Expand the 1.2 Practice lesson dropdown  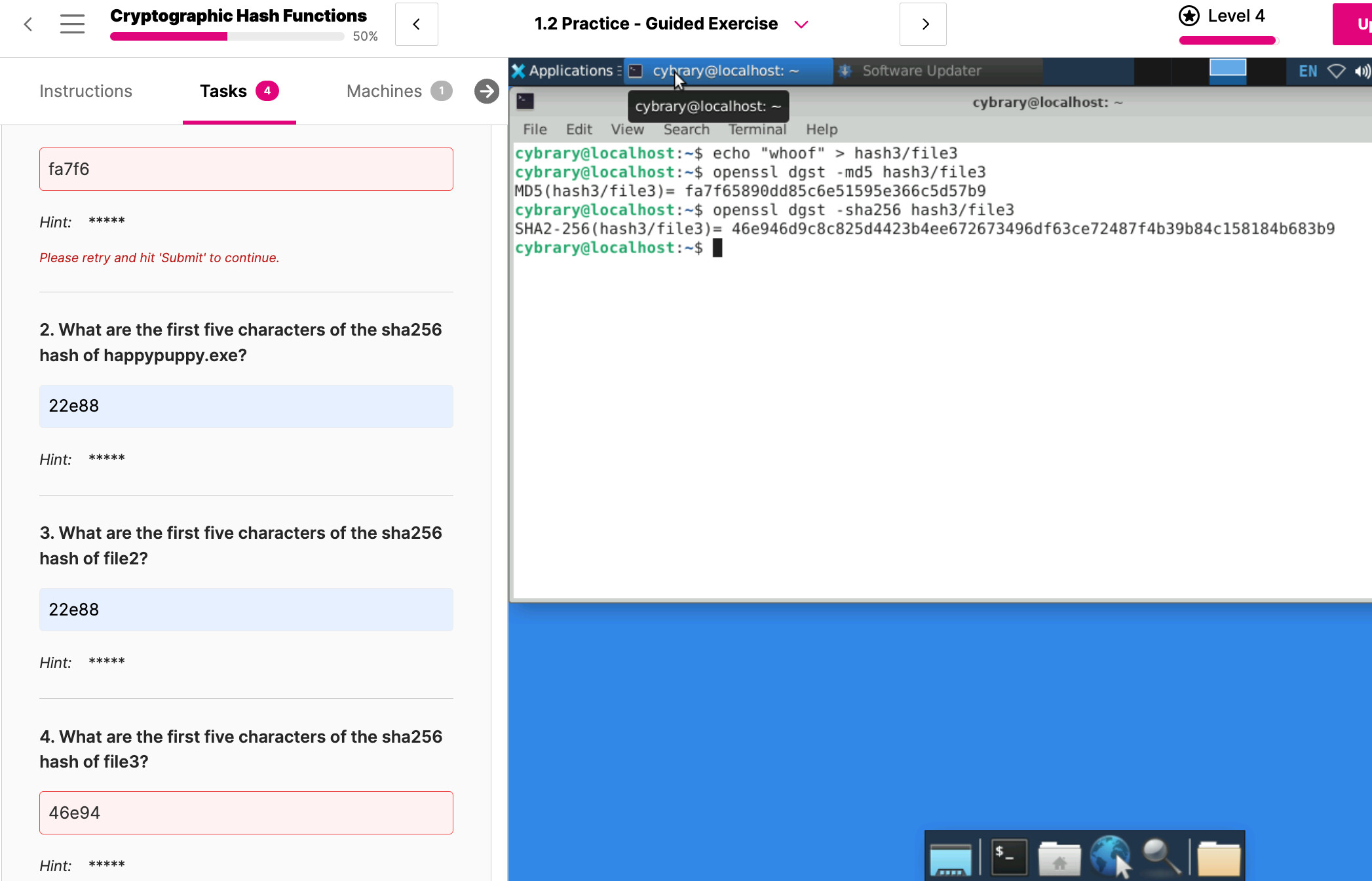801,24
